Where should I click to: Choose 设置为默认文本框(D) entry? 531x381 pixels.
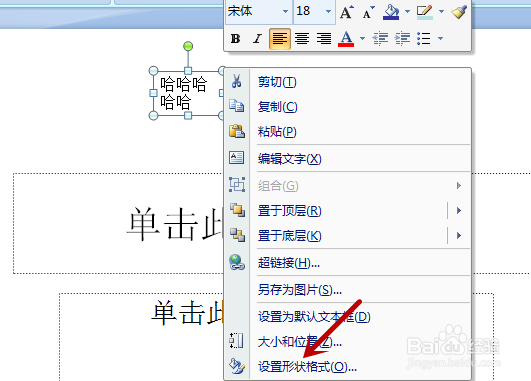(348, 317)
